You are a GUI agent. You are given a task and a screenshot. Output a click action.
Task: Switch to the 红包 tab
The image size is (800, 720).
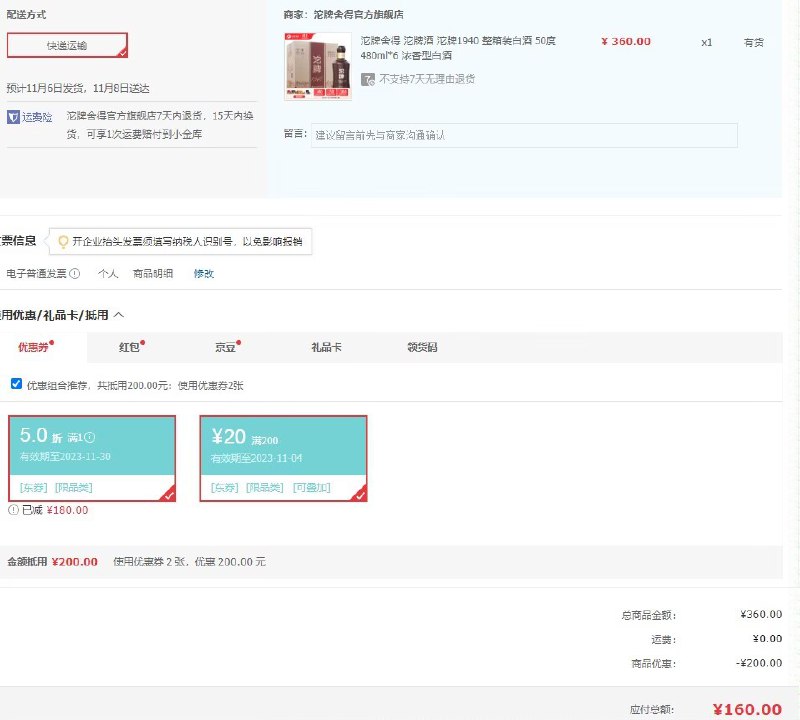[129, 347]
